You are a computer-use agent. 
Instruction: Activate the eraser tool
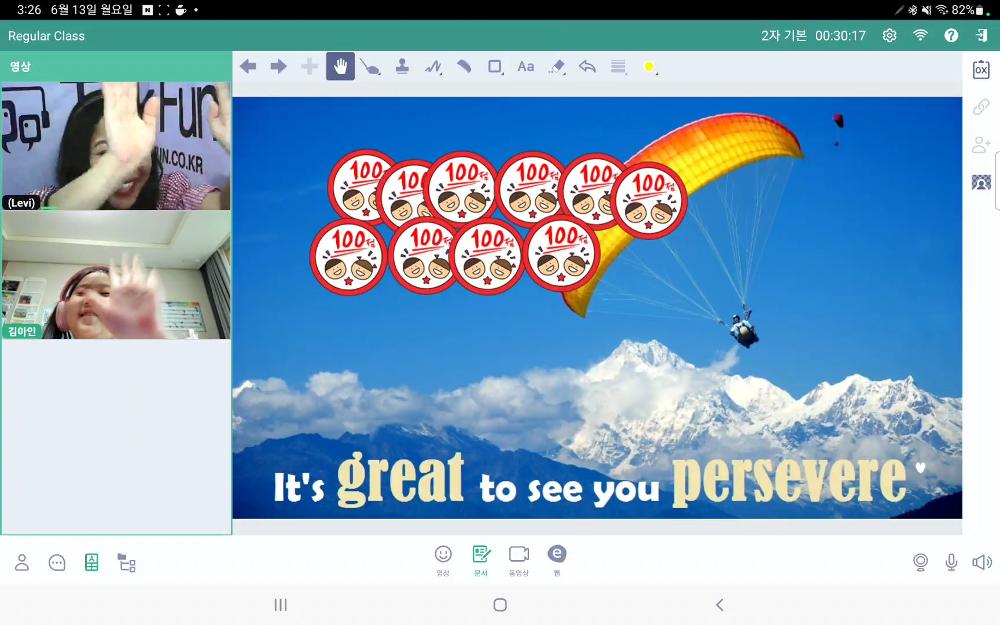(x=557, y=67)
